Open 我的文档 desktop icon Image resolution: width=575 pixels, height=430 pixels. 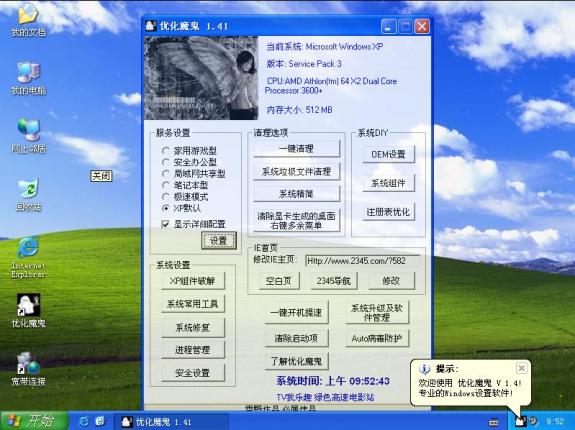coord(28,19)
